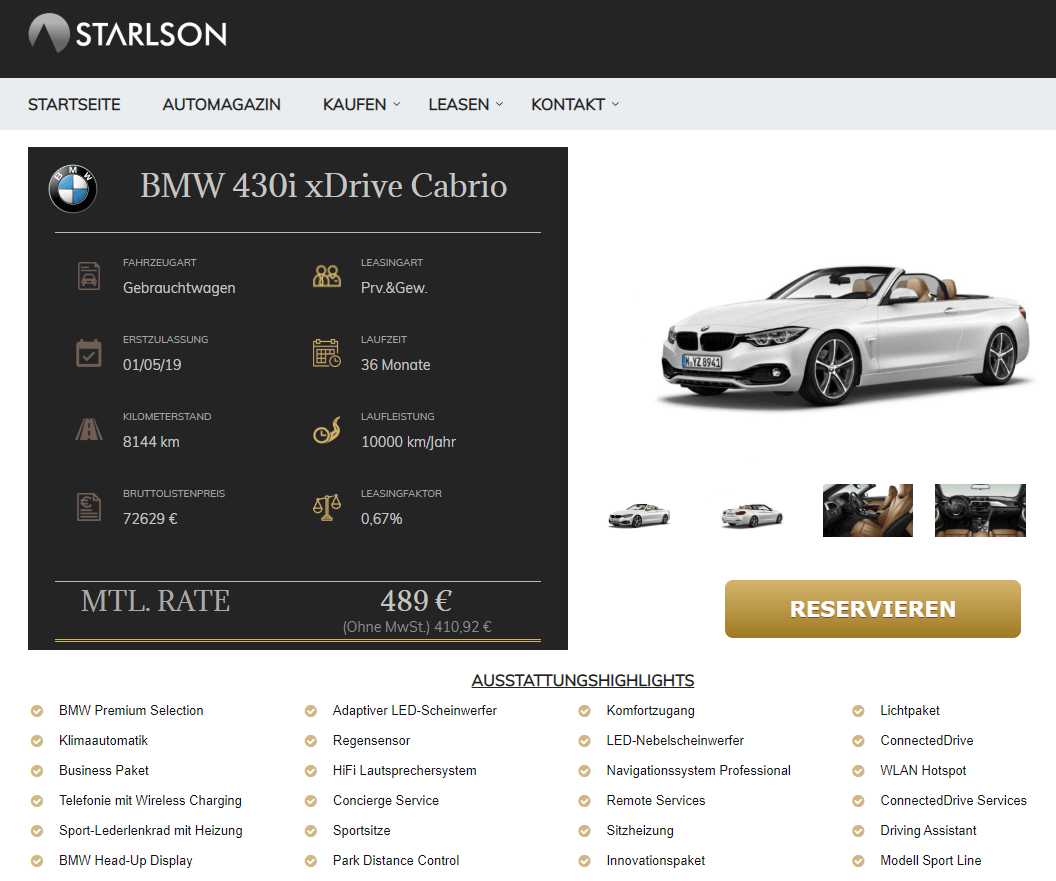Click the checkmark beside Klimaautomatik
The image size is (1056, 881).
point(37,741)
